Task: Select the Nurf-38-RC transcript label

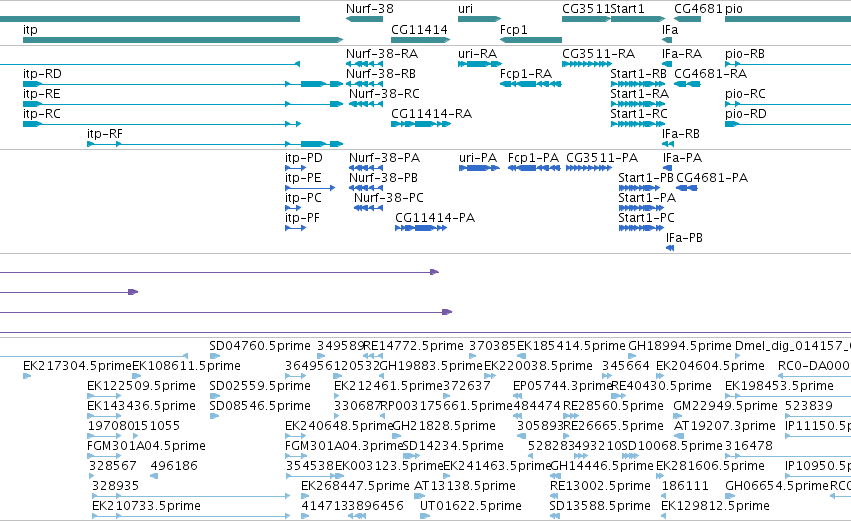Action: point(384,94)
